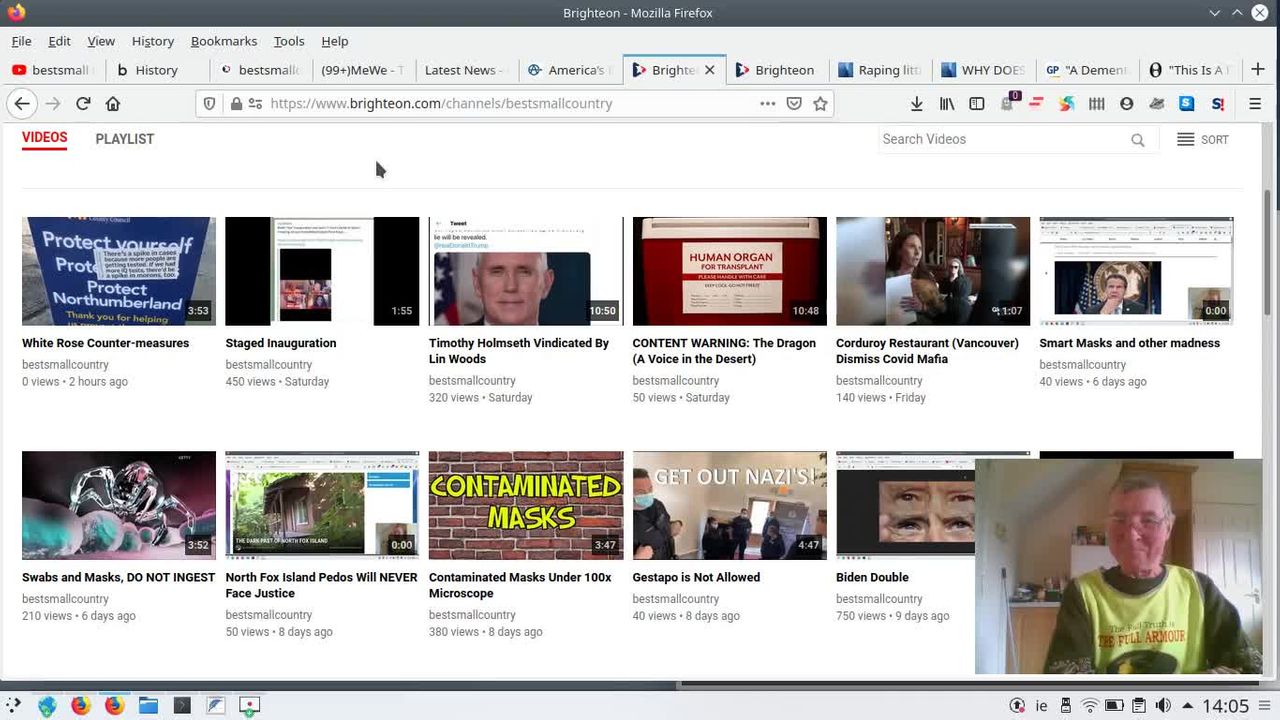1280x720 pixels.
Task: Go to the browser home page
Action: (113, 103)
